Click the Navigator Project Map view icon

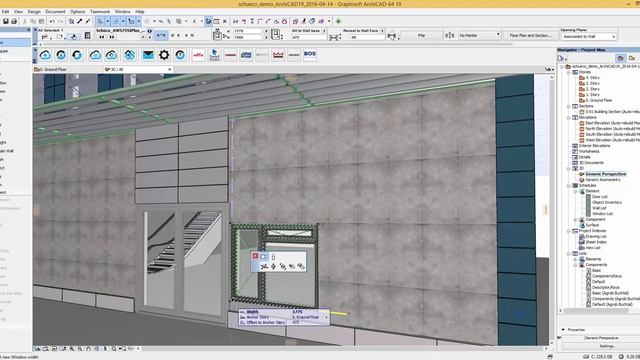(x=620, y=58)
